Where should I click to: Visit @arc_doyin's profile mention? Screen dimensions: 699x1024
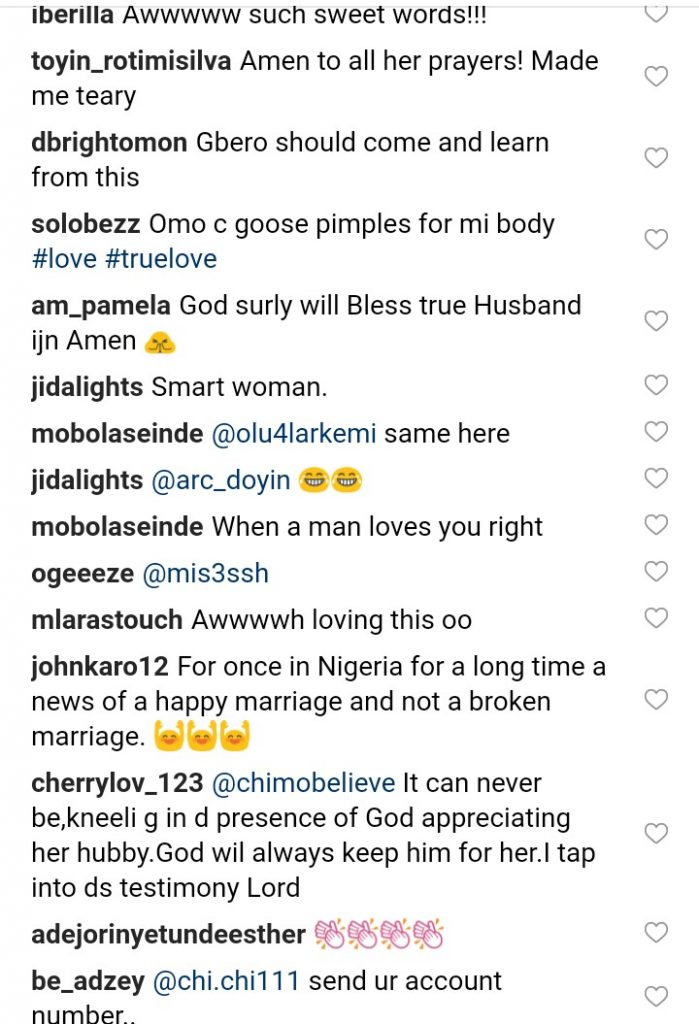click(x=221, y=480)
